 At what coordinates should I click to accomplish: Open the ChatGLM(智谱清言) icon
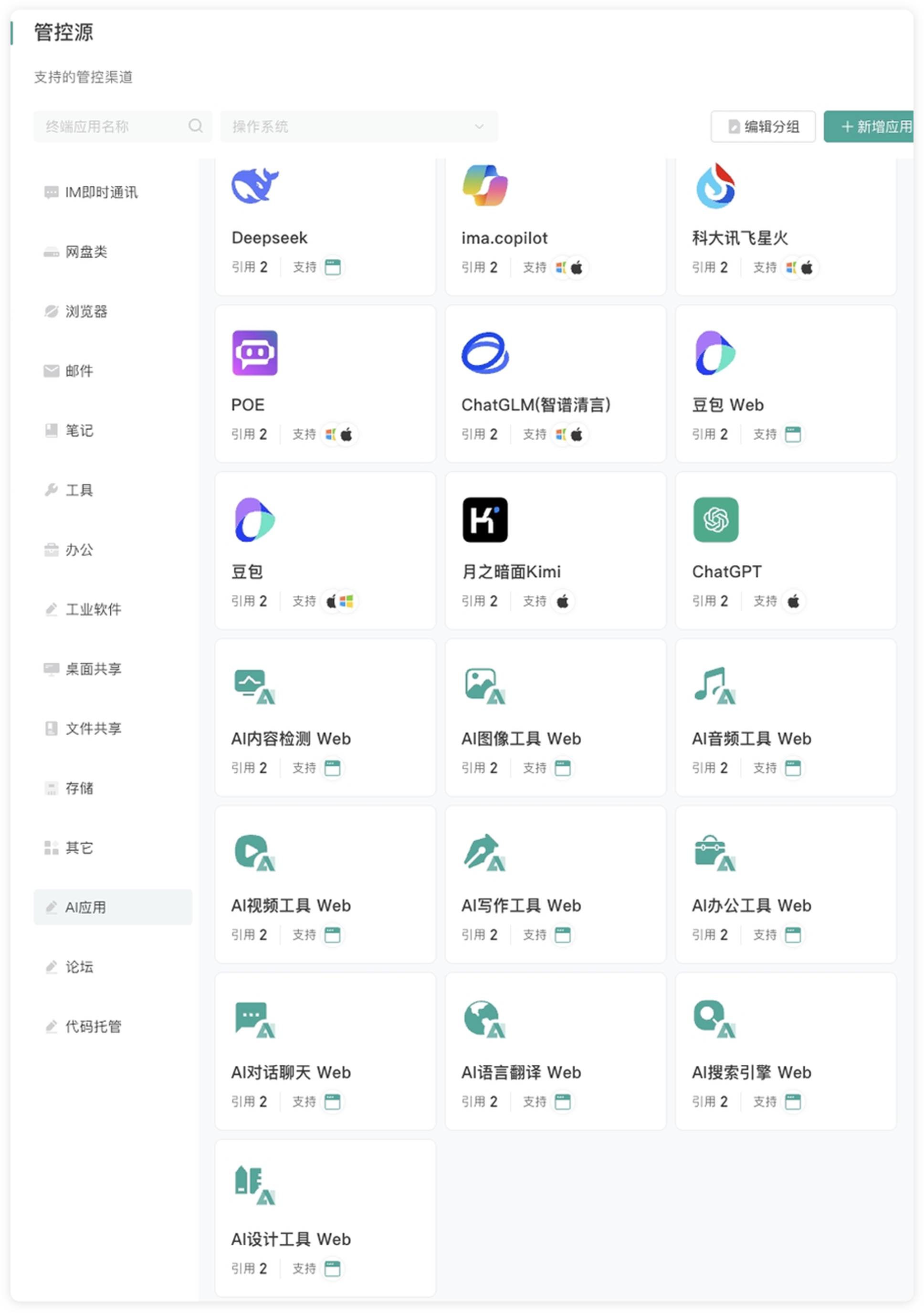pyautogui.click(x=485, y=353)
